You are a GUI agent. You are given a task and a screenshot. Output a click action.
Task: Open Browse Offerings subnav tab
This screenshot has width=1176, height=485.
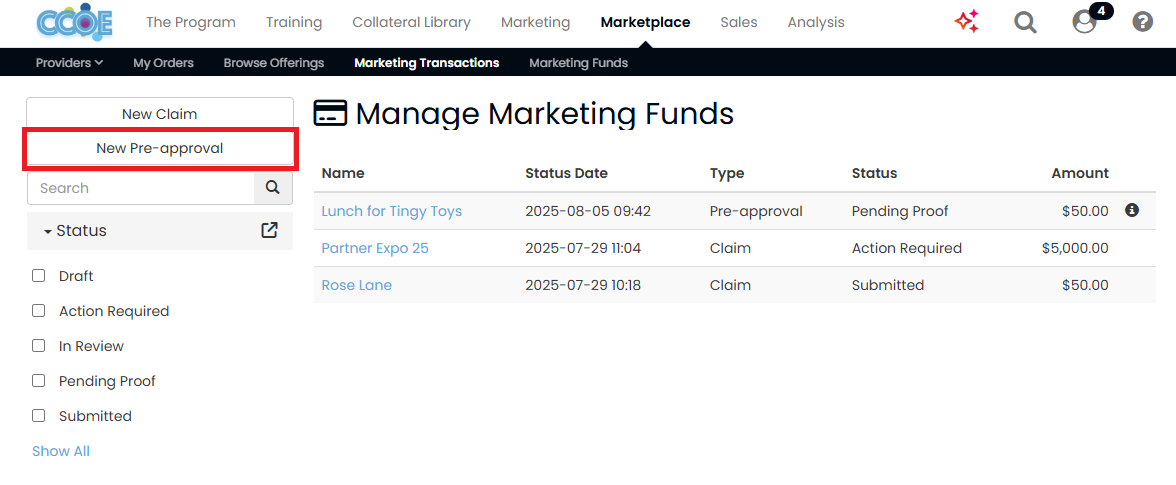tap(274, 63)
